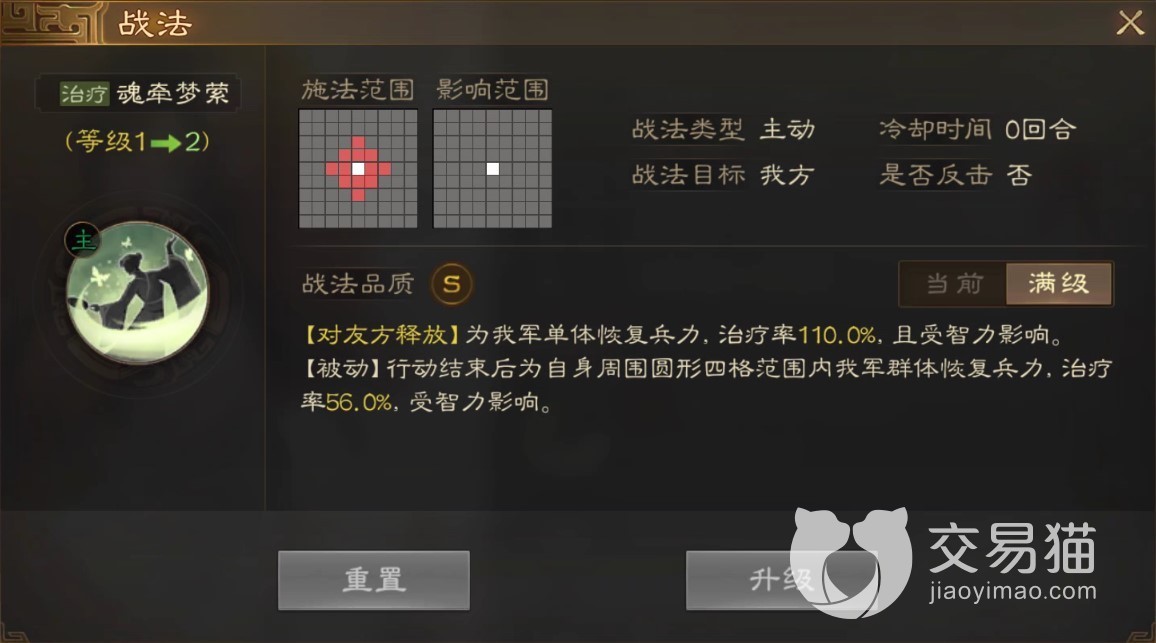Click the jiaoyimao.com link text
The image size is (1156, 643).
tap(1012, 591)
